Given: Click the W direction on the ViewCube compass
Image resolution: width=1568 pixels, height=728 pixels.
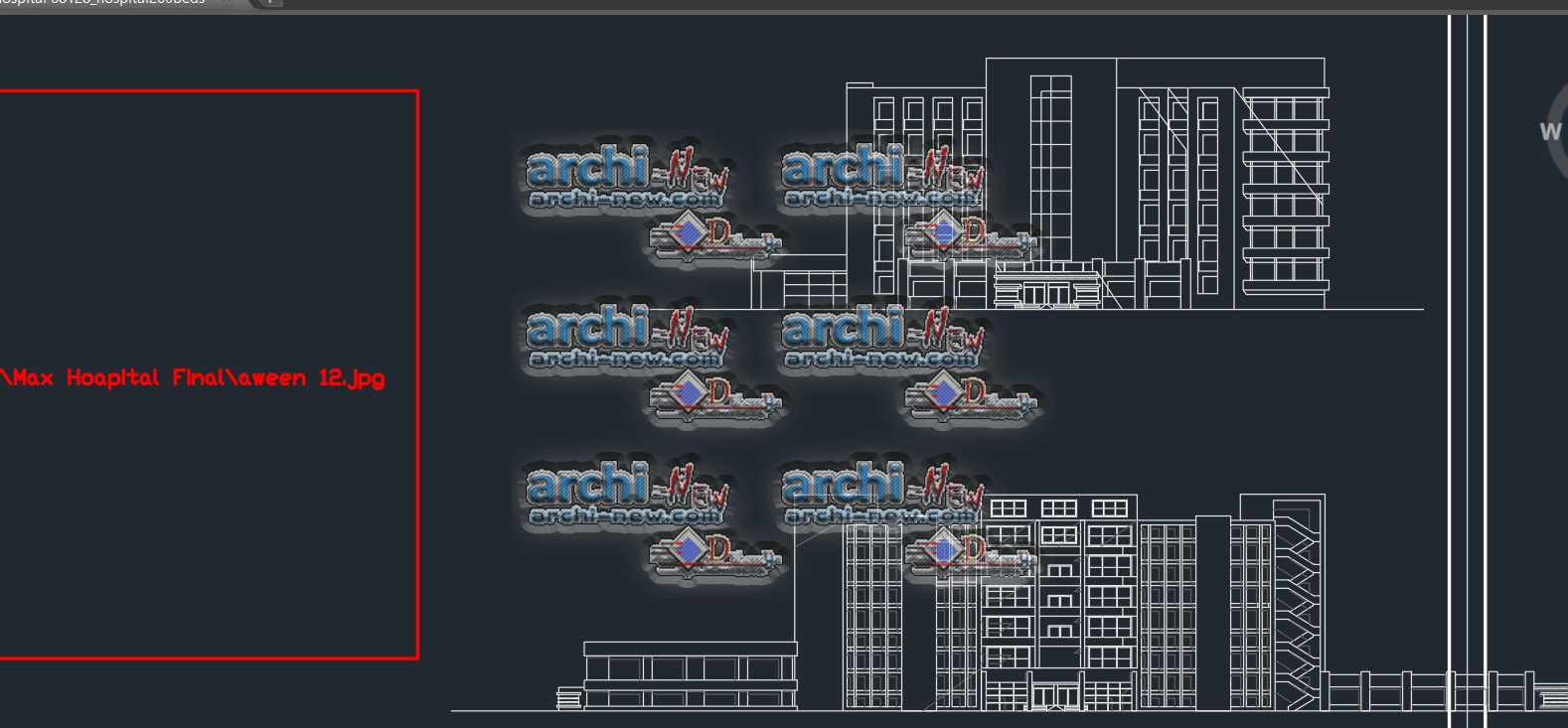Looking at the screenshot, I should point(1550,131).
